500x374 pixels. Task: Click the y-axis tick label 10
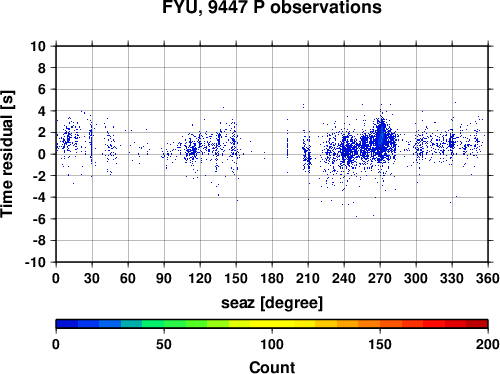click(x=38, y=46)
